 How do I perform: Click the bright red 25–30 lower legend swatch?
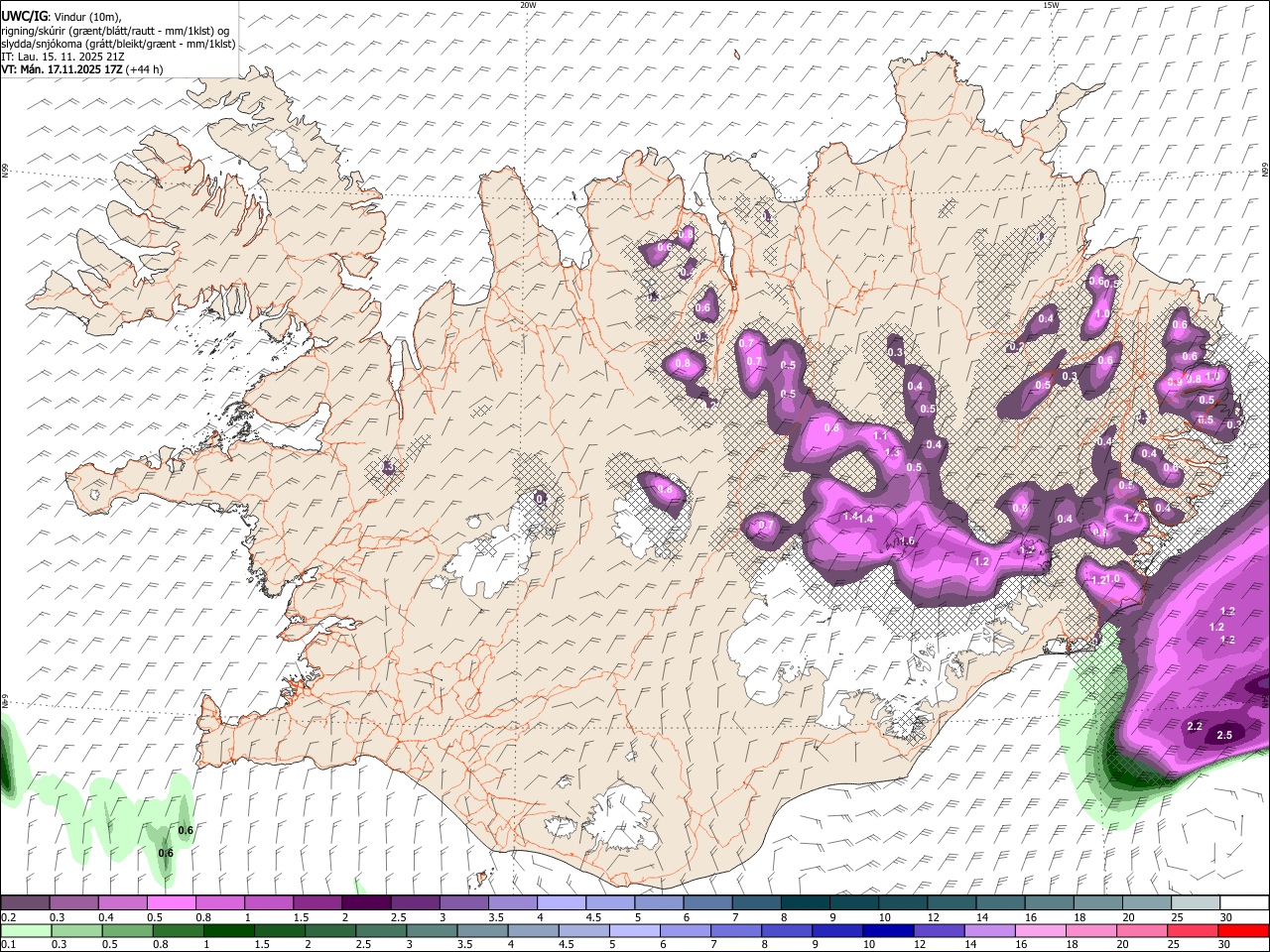(x=1243, y=931)
